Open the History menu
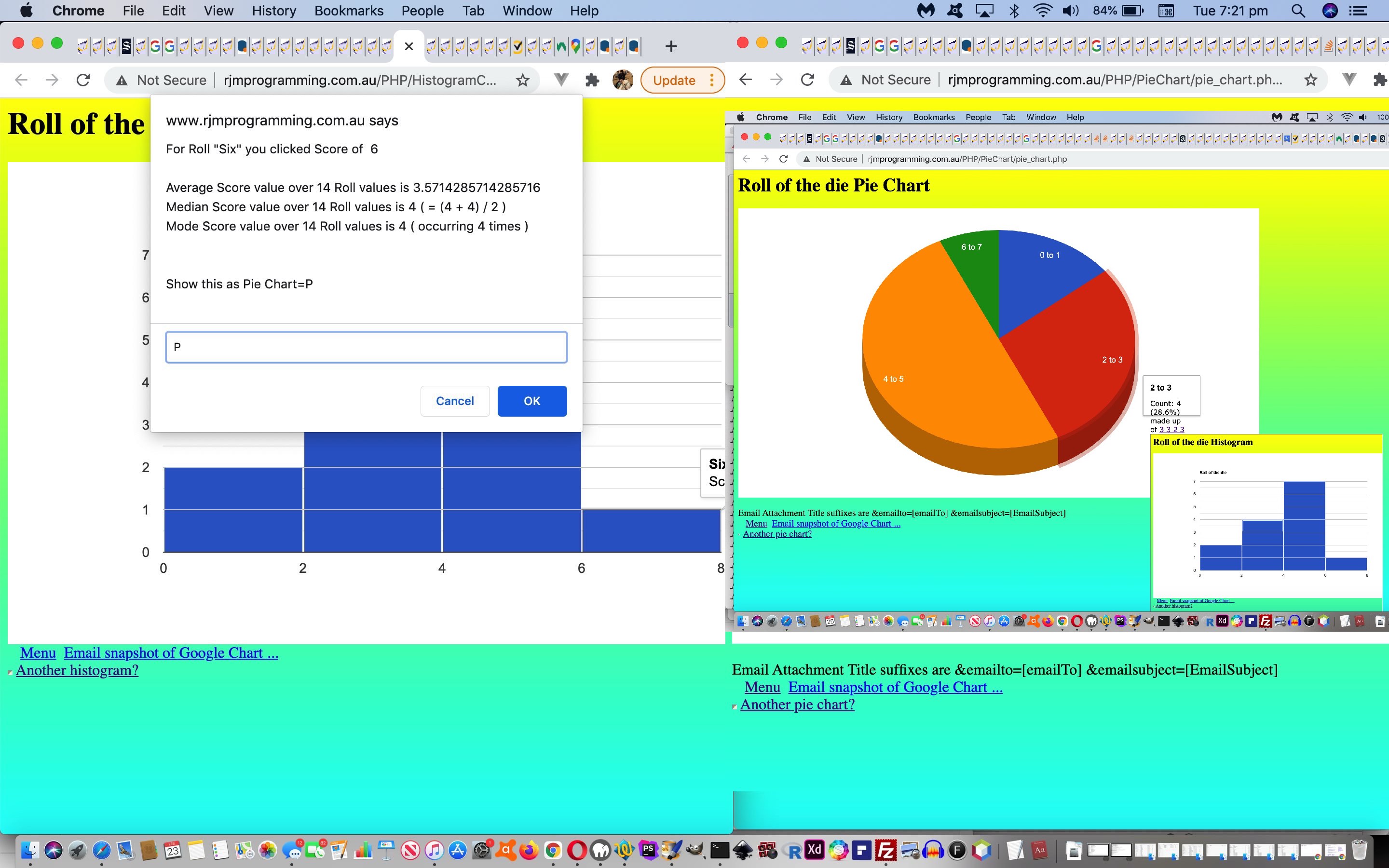This screenshot has width=1389, height=868. pyautogui.click(x=274, y=11)
